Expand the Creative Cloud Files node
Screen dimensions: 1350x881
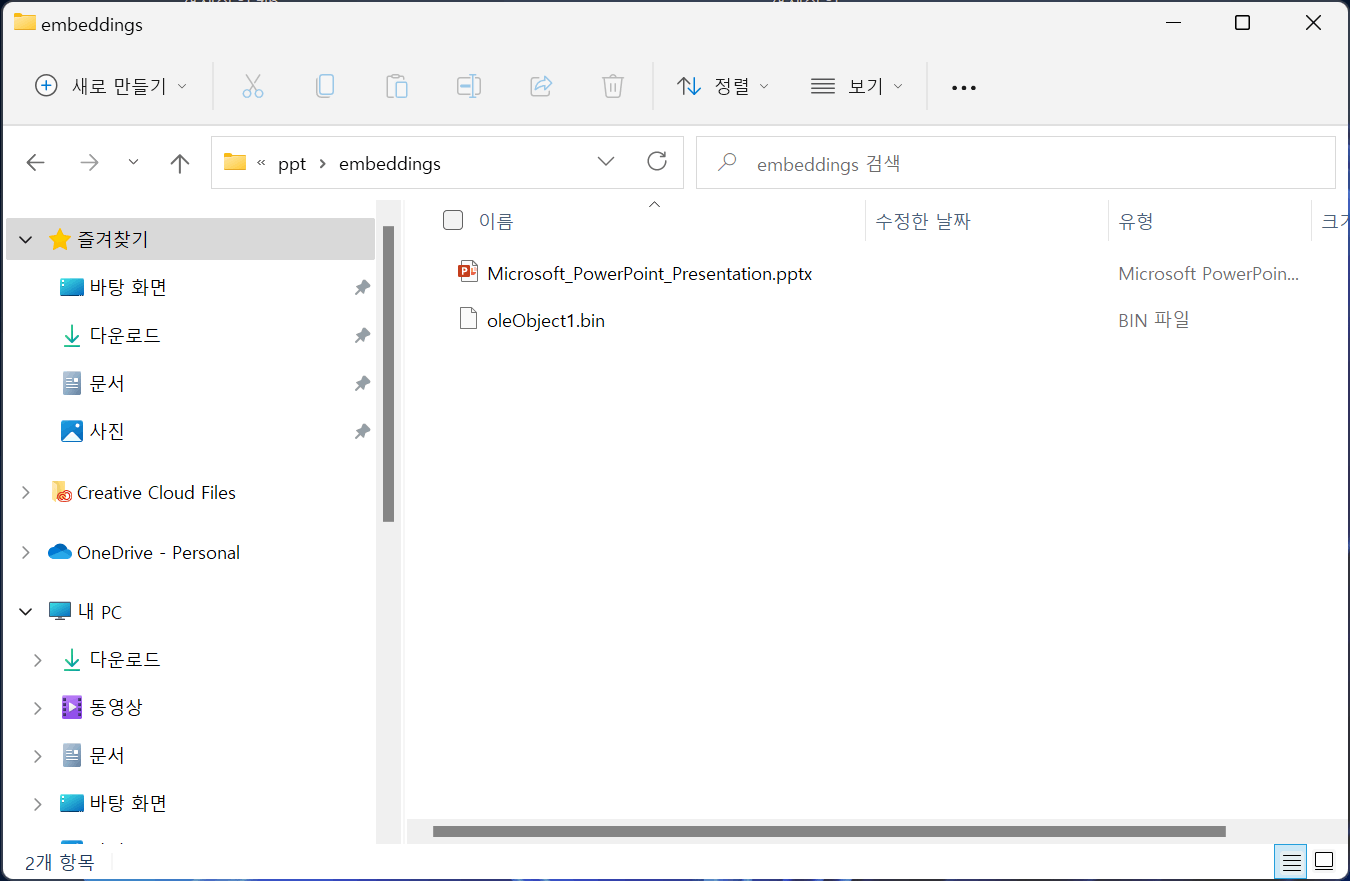point(26,492)
